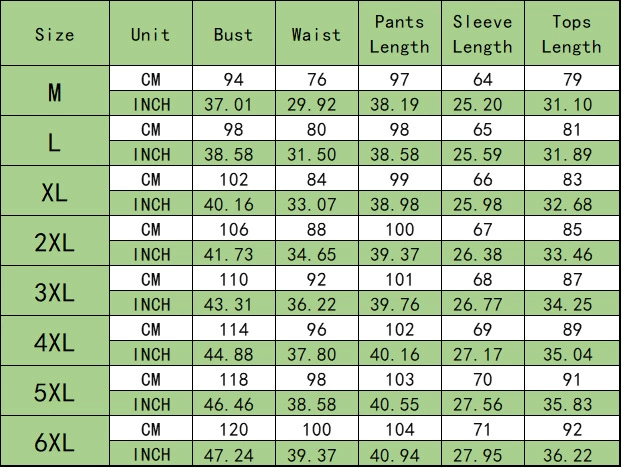Click the Sleeve Length header cell

[x=481, y=34]
